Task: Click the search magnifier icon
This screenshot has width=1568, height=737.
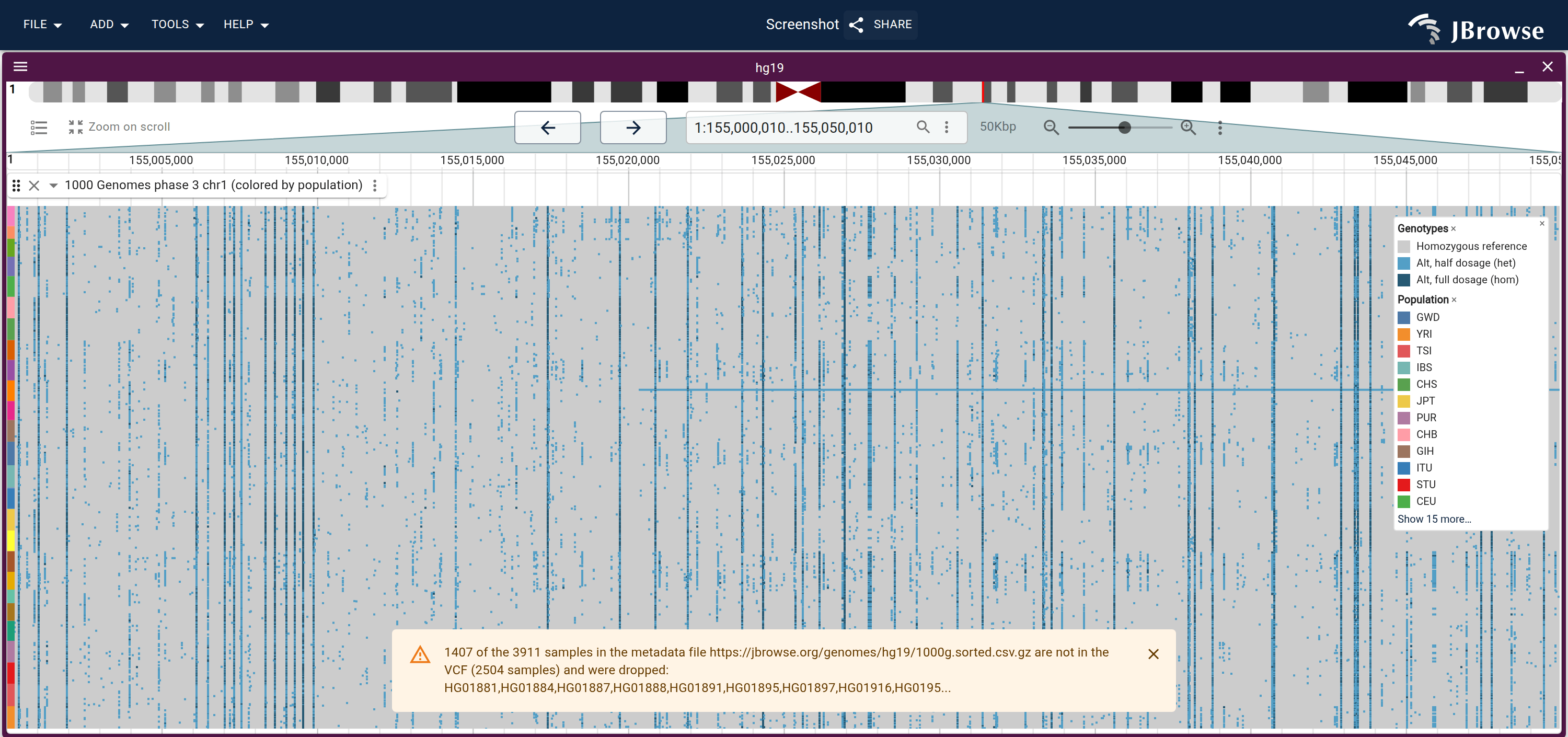Action: 924,126
